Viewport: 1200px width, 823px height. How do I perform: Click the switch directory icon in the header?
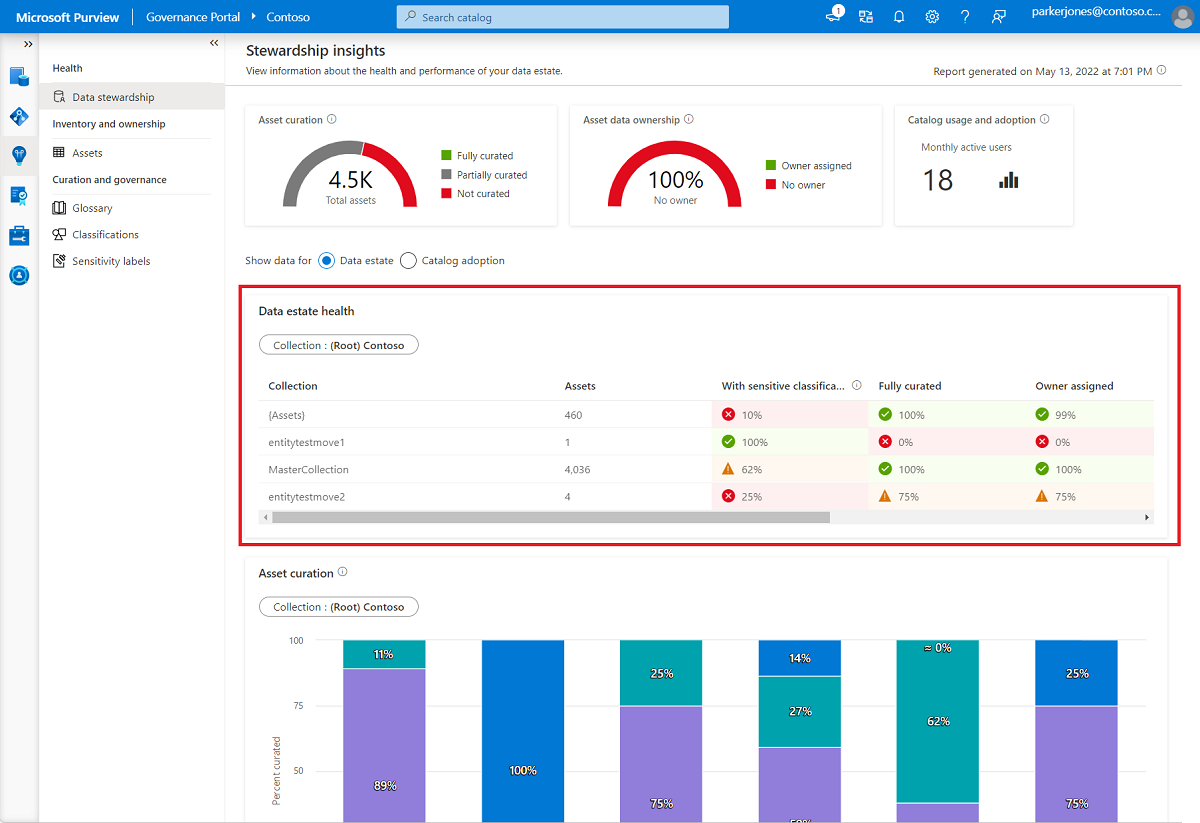(866, 17)
